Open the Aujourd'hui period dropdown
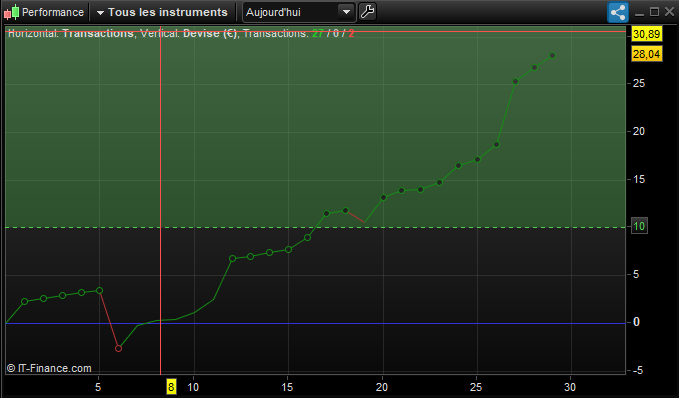The image size is (679, 398). pyautogui.click(x=299, y=12)
